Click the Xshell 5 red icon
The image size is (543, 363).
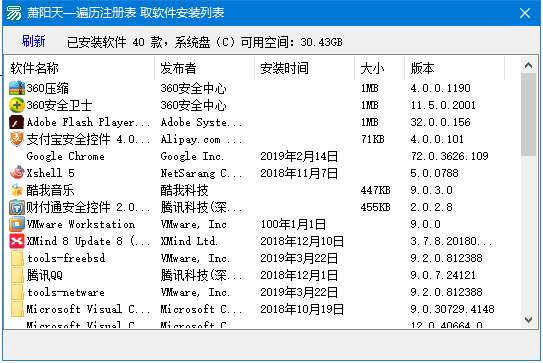click(x=17, y=173)
